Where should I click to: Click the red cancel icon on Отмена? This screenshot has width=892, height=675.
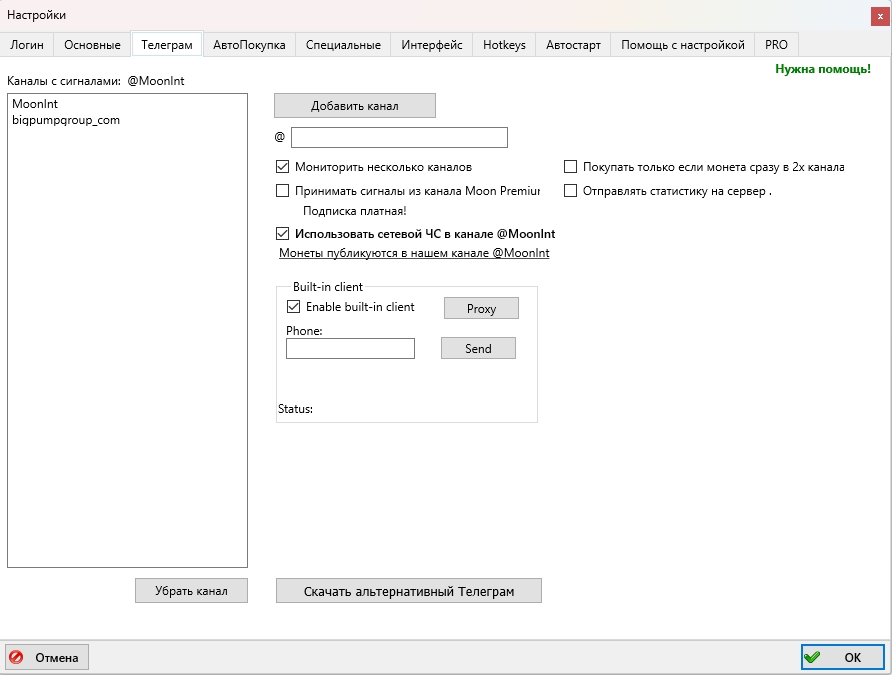click(17, 657)
